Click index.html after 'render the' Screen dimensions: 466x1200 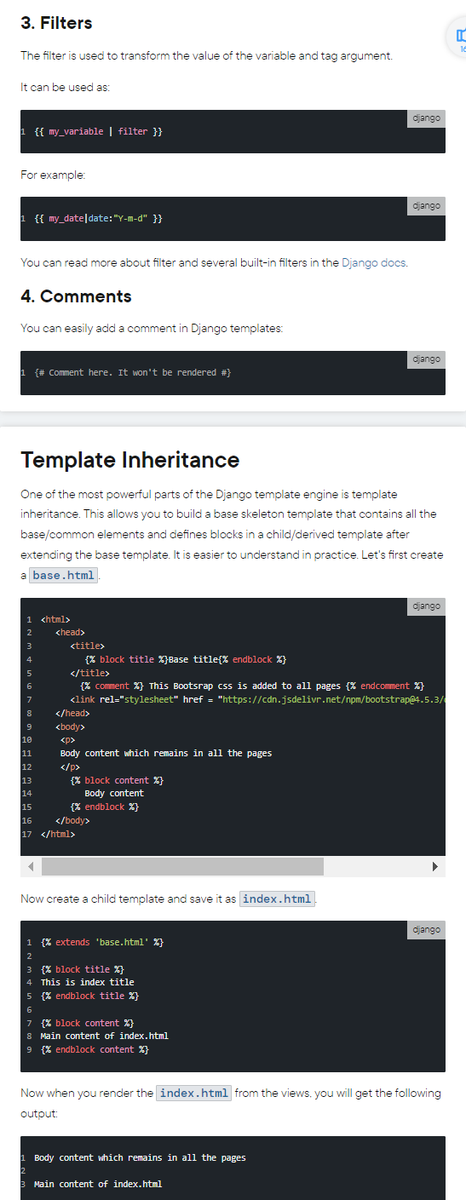coord(194,1092)
